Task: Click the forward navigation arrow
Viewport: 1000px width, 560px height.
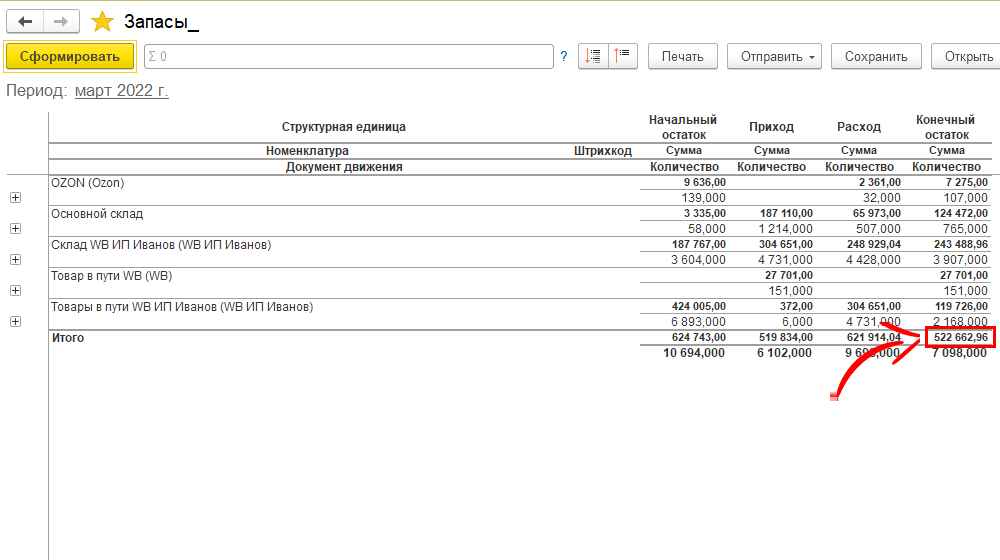Action: (61, 22)
